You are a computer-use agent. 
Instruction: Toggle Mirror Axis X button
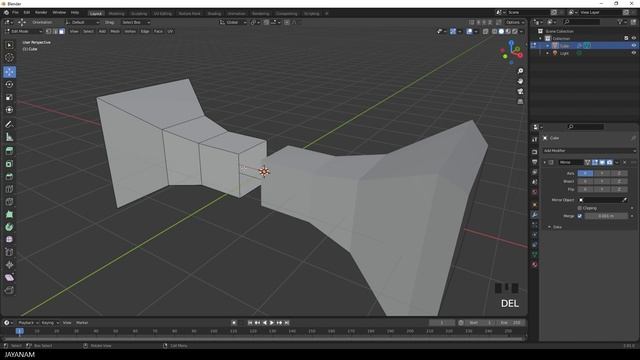pyautogui.click(x=585, y=173)
